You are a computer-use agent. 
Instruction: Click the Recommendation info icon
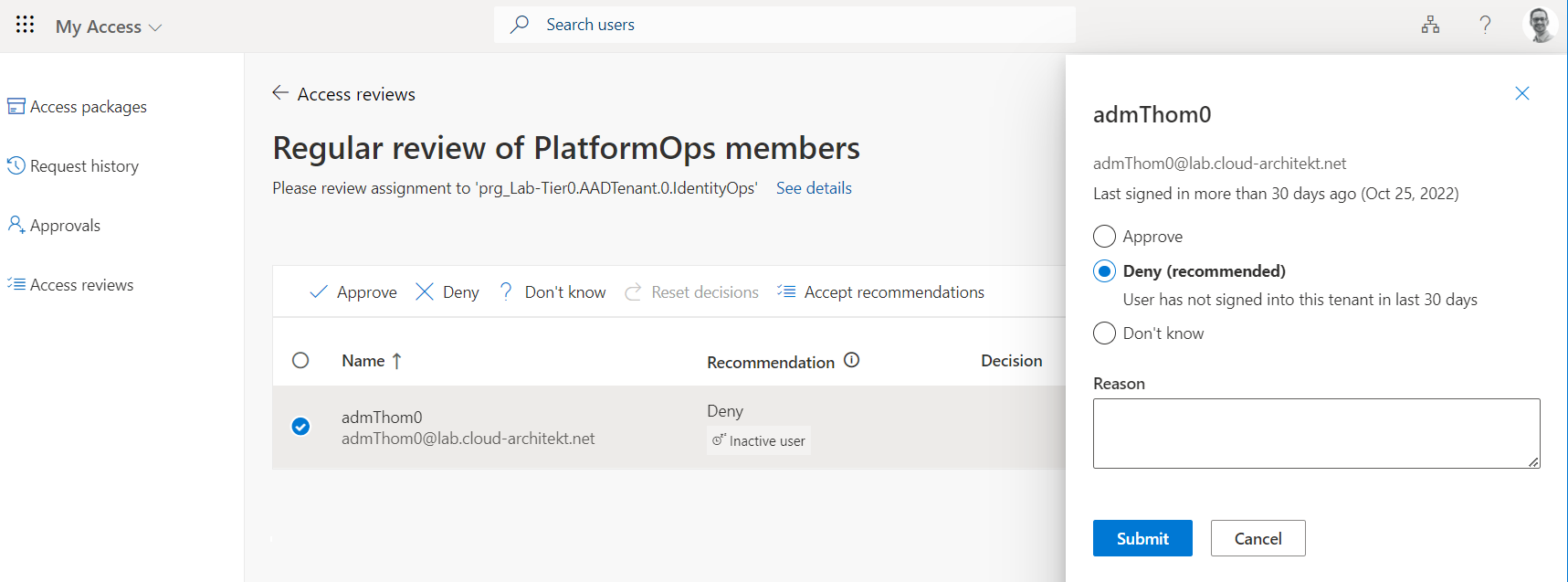[x=852, y=360]
